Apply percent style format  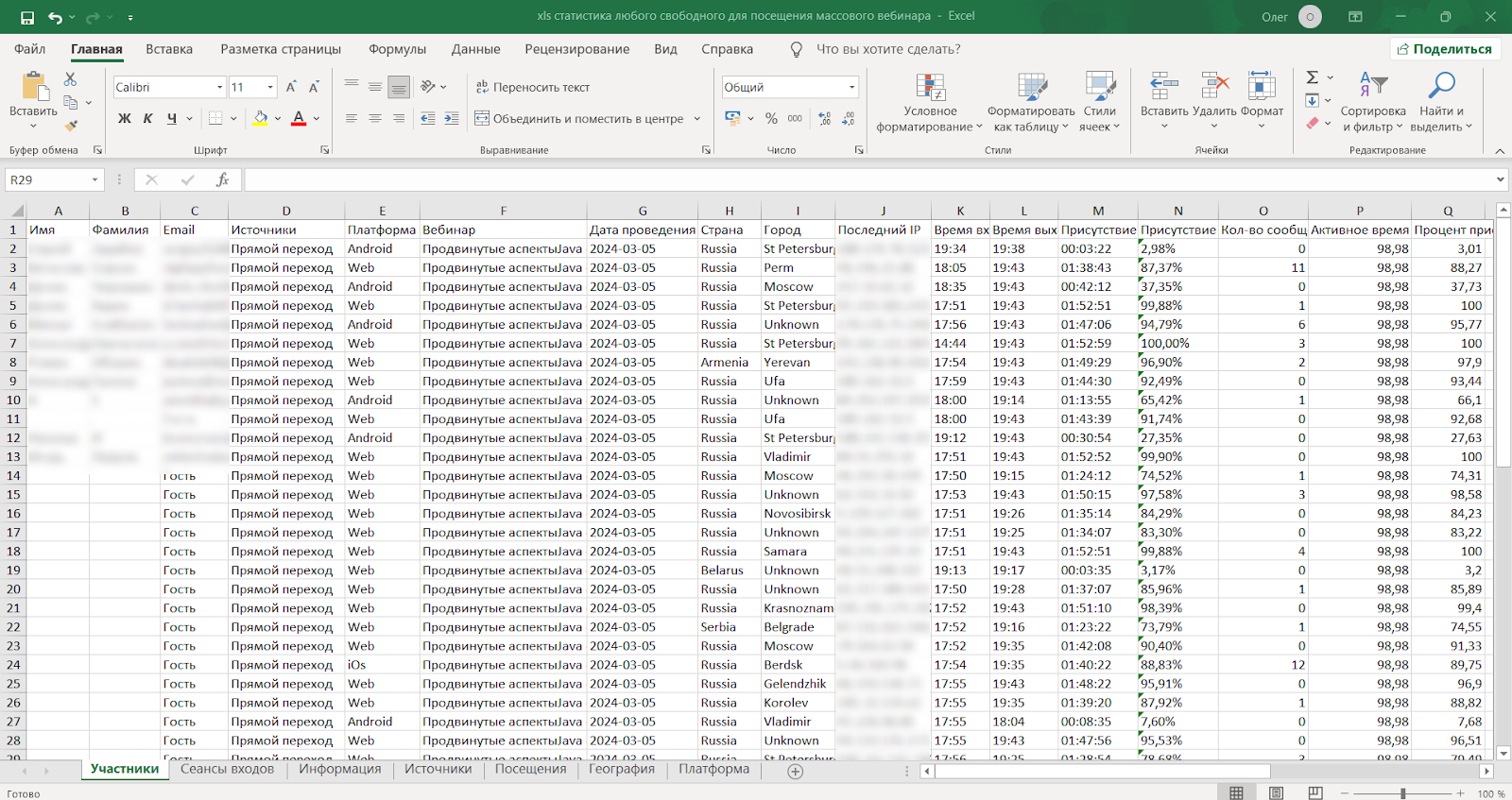click(x=771, y=118)
